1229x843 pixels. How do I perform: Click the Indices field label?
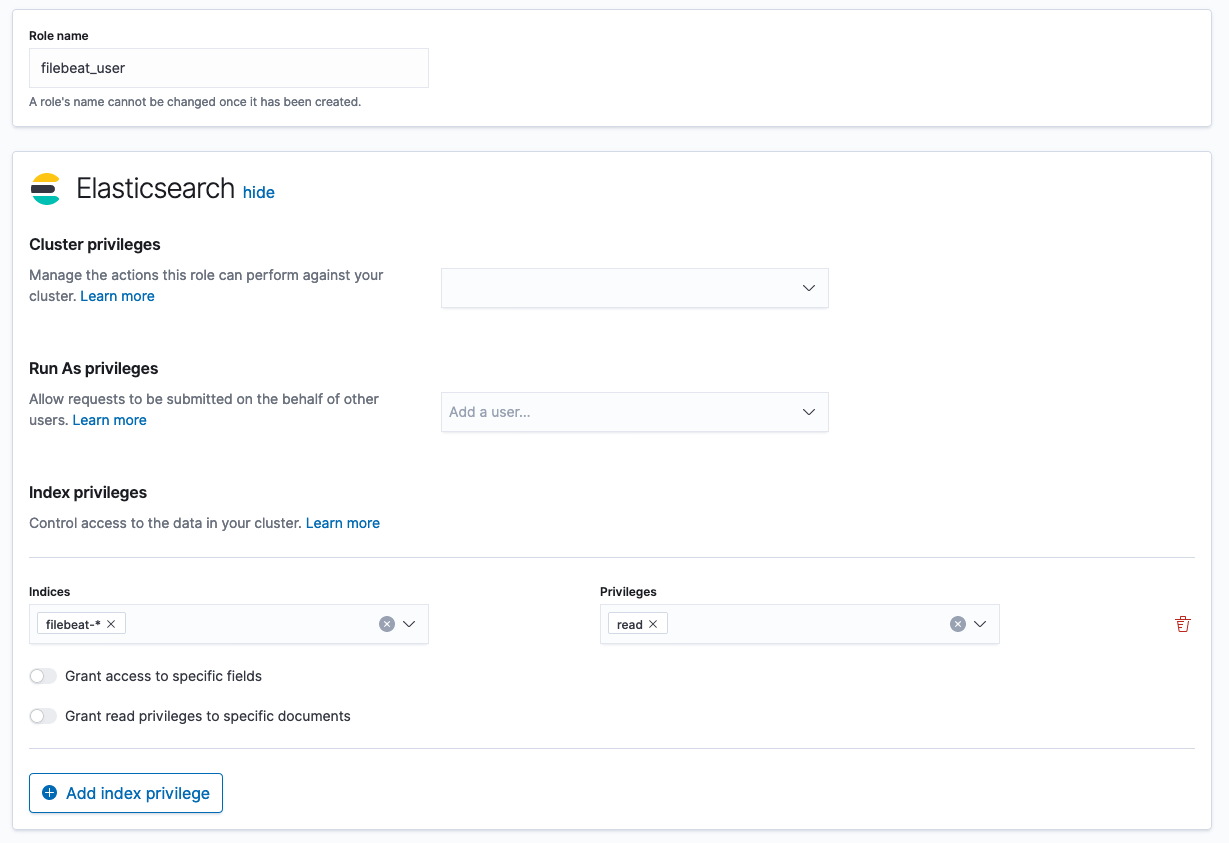point(50,592)
